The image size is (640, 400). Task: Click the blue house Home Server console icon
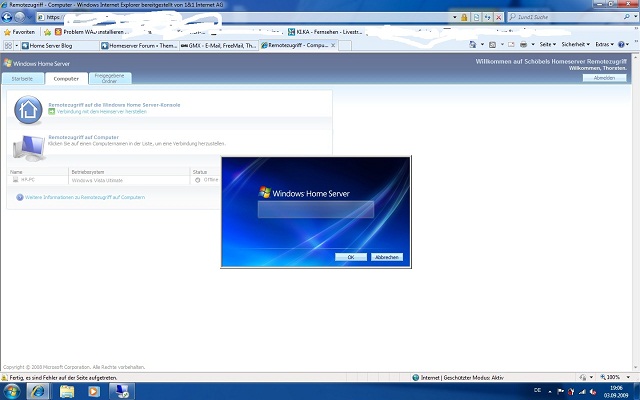click(28, 110)
